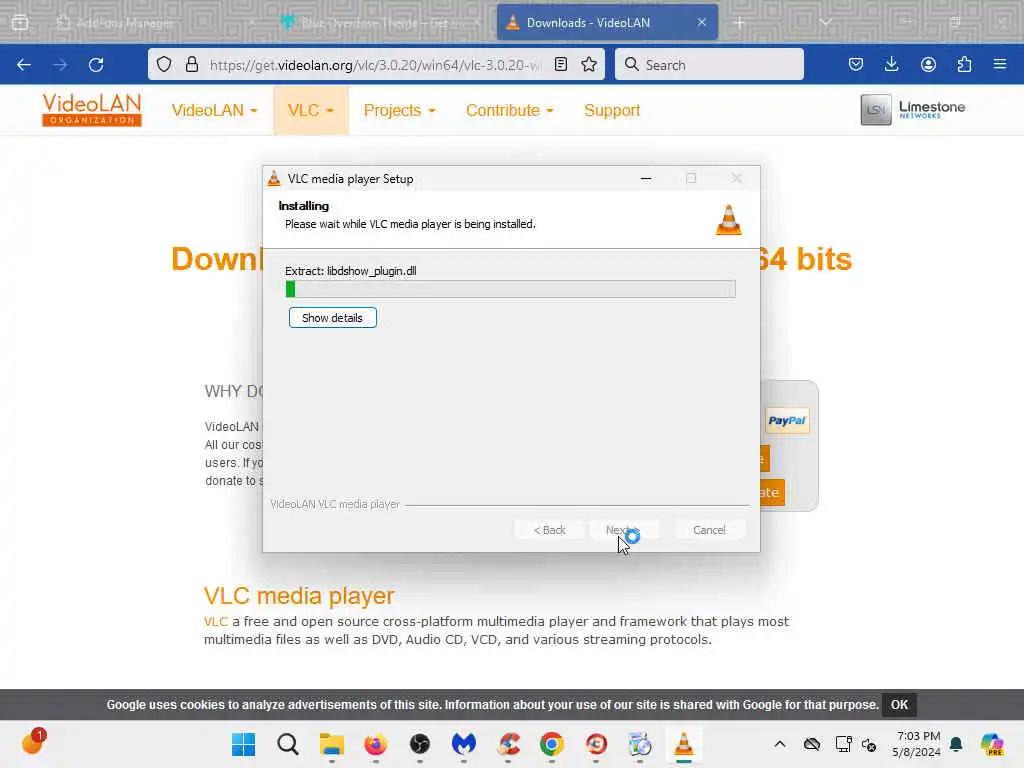Toggle reader view icon in address bar
The height and width of the screenshot is (768, 1024).
560,64
